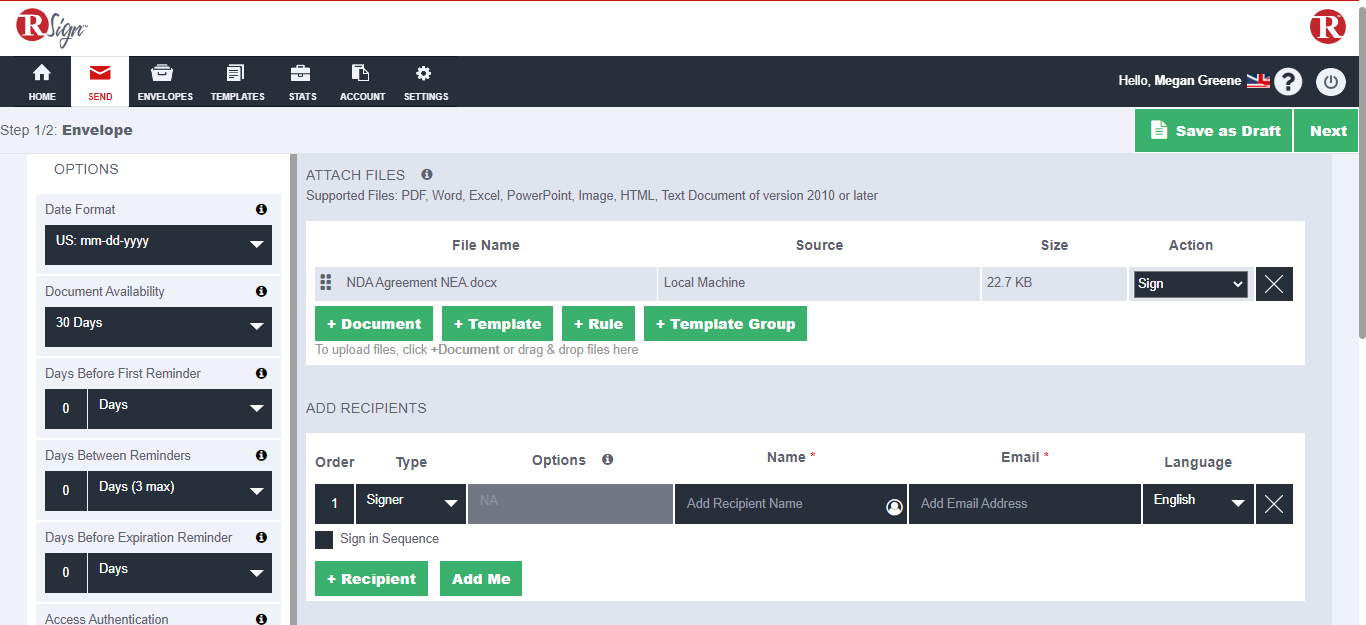Open the Signer type dropdown

point(411,504)
